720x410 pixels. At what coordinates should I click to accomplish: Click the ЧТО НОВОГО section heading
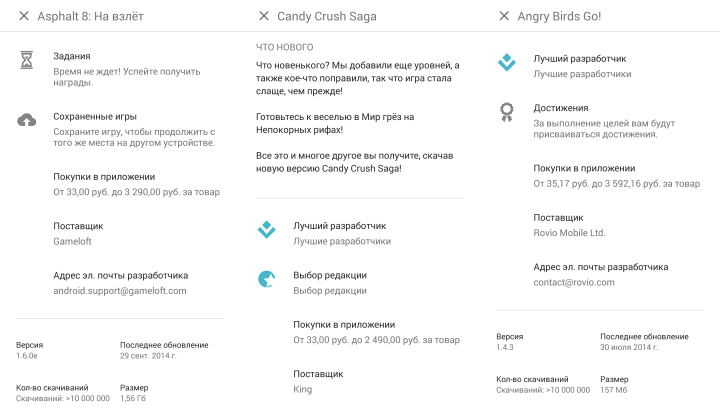point(285,47)
